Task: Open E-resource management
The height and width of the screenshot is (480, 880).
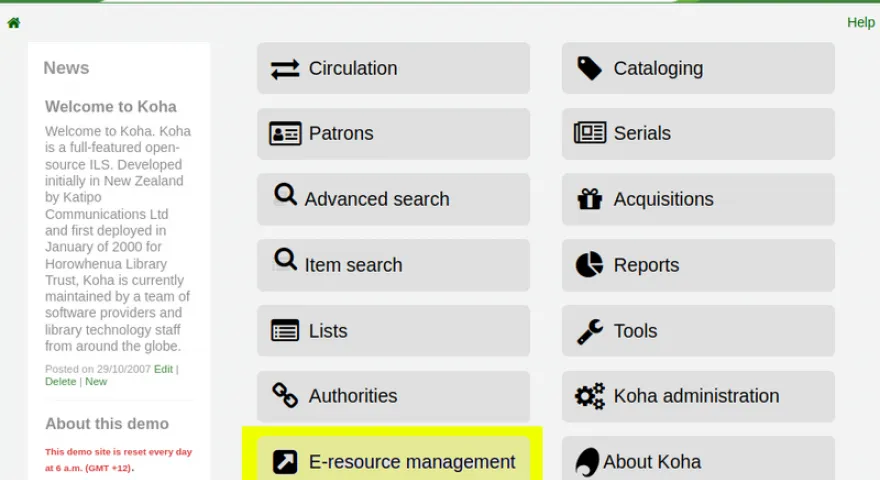Action: pyautogui.click(x=393, y=459)
